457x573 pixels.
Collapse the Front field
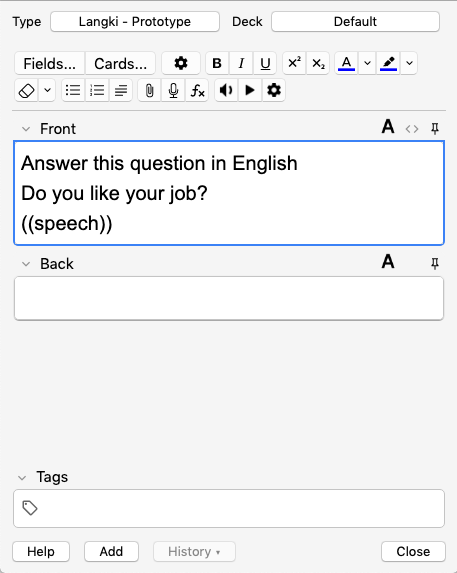point(26,129)
